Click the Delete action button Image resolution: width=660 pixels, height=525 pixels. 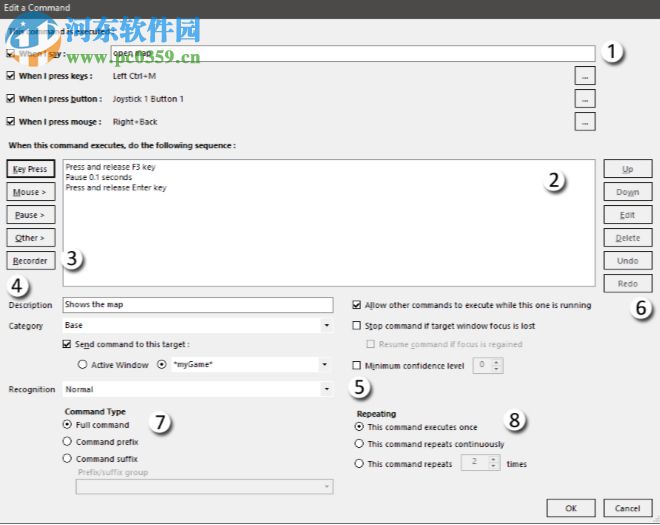pyautogui.click(x=628, y=238)
